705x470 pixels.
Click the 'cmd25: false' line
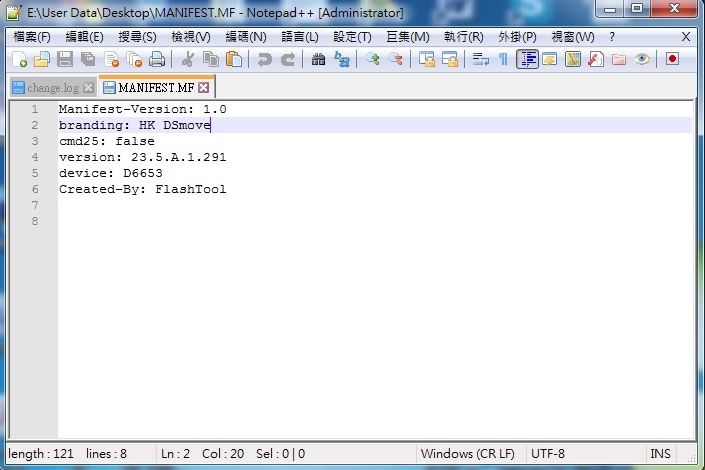107,141
